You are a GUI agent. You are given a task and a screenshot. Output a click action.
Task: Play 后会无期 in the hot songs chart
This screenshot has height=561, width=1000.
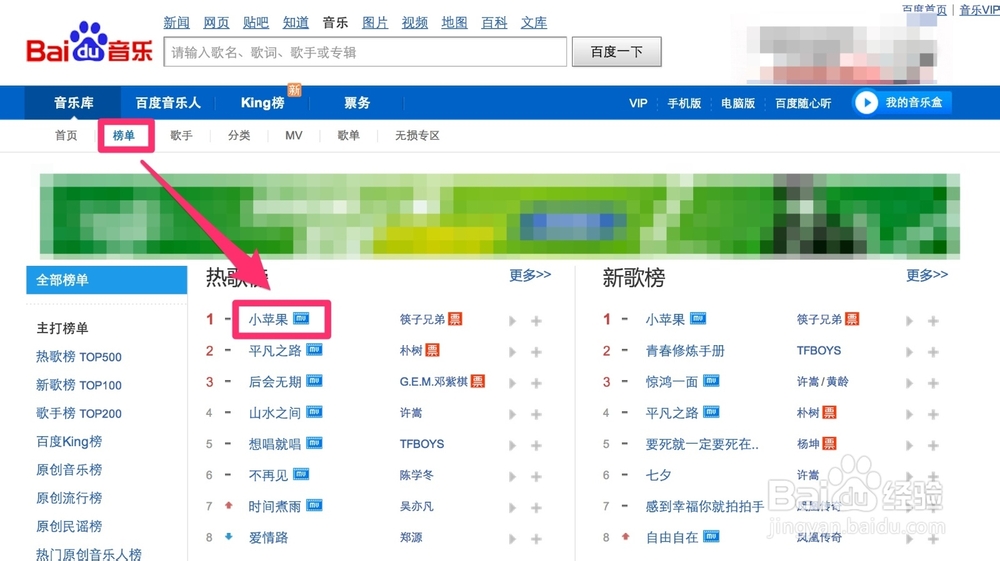(x=512, y=383)
